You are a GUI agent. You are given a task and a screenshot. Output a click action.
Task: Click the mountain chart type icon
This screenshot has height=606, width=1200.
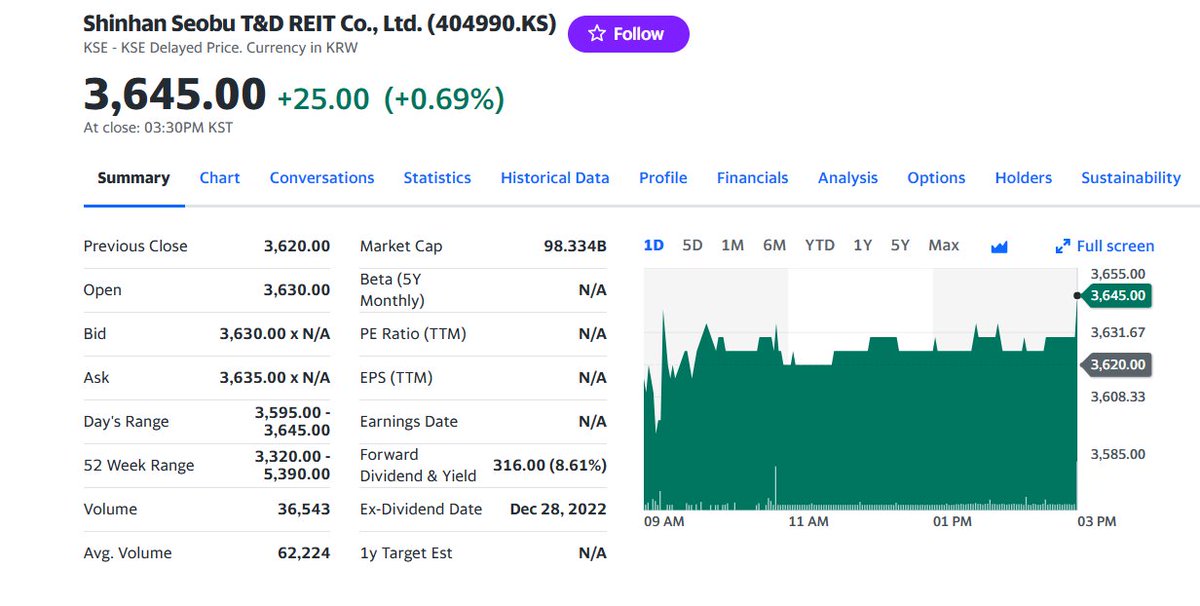pyautogui.click(x=999, y=247)
